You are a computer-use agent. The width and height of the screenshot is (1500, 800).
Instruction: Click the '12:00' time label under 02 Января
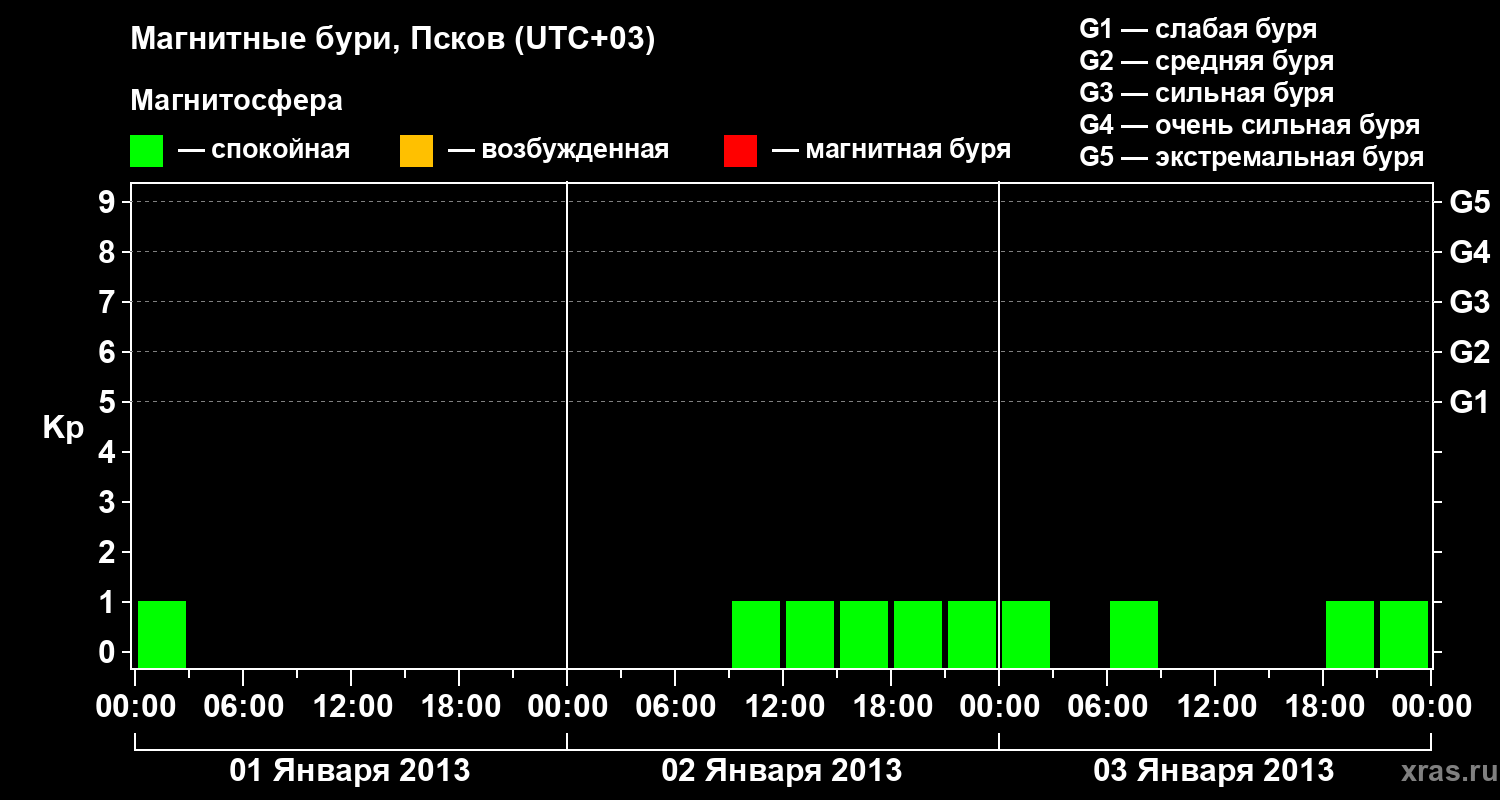pyautogui.click(x=783, y=707)
